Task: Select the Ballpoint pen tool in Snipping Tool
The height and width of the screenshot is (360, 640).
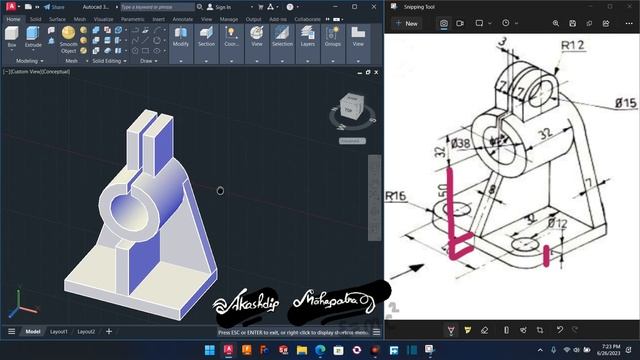Action: (x=451, y=330)
